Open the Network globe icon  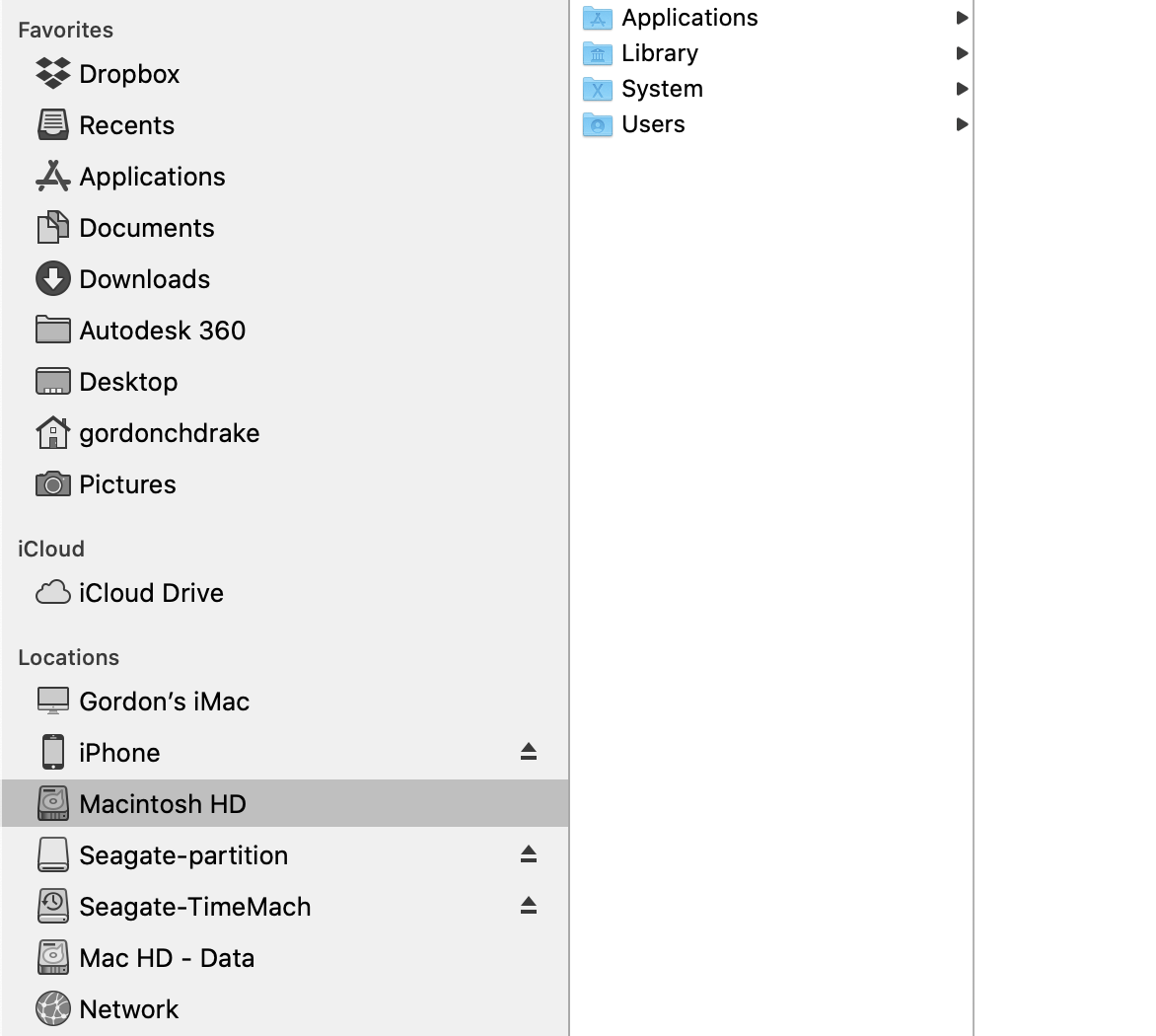[x=52, y=1008]
